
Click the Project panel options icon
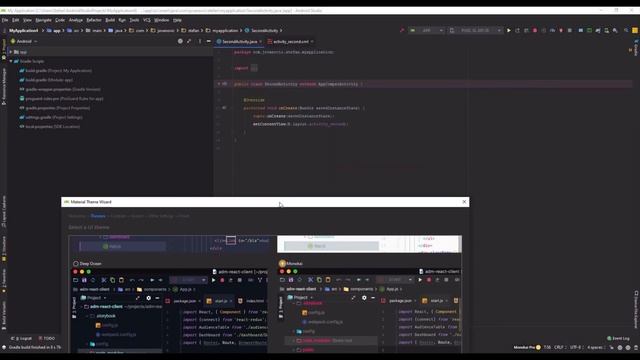(x=200, y=41)
